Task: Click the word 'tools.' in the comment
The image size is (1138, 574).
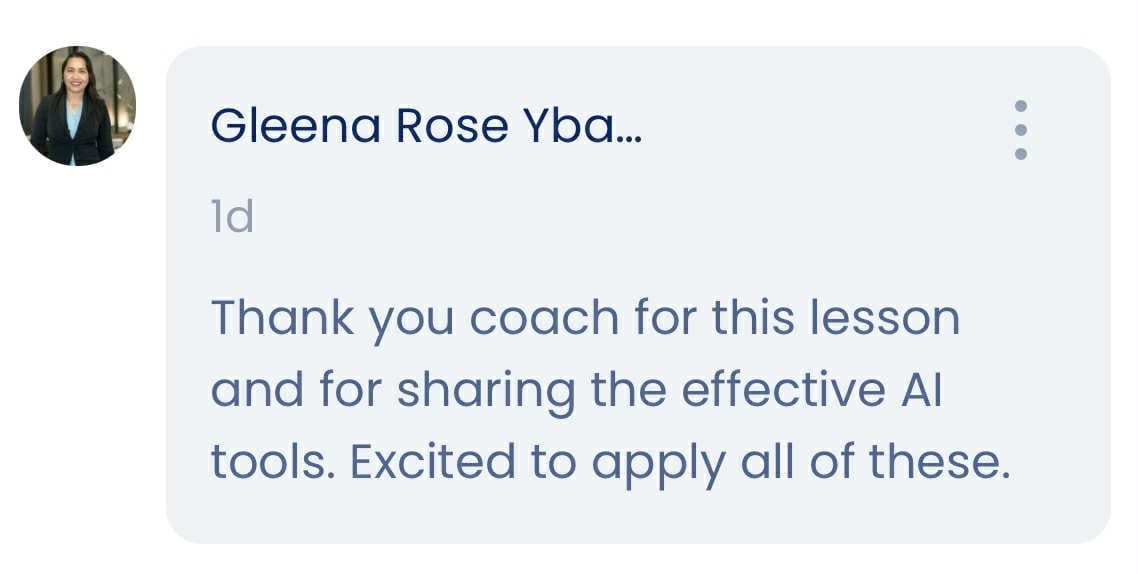Action: pos(268,462)
